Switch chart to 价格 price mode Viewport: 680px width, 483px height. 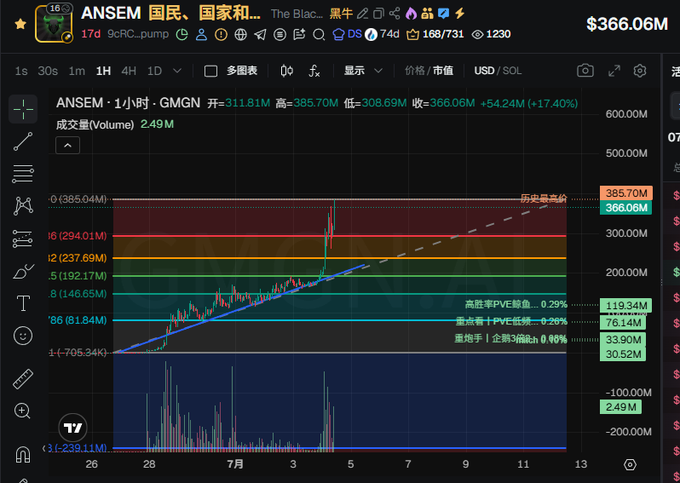pyautogui.click(x=415, y=71)
